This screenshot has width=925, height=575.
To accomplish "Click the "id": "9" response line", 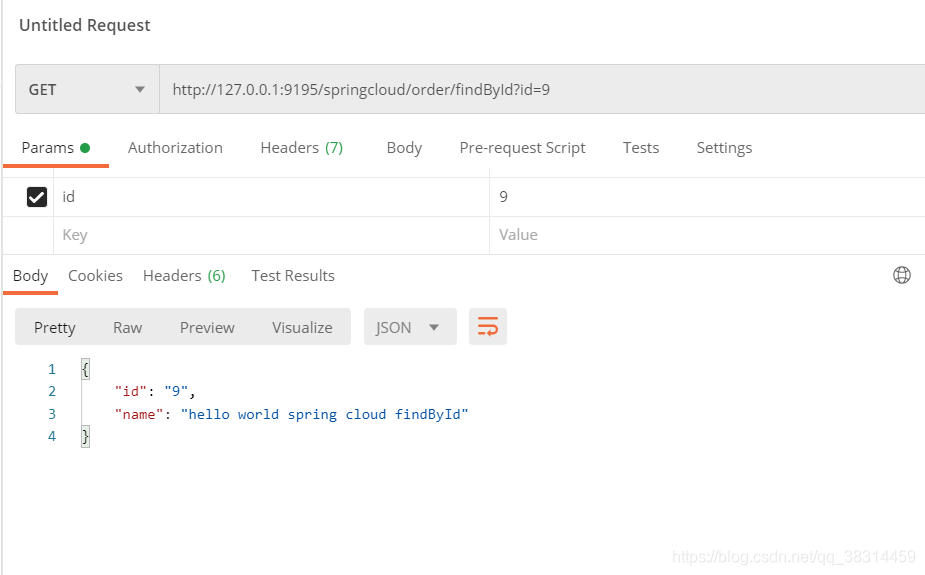I will pyautogui.click(x=155, y=391).
